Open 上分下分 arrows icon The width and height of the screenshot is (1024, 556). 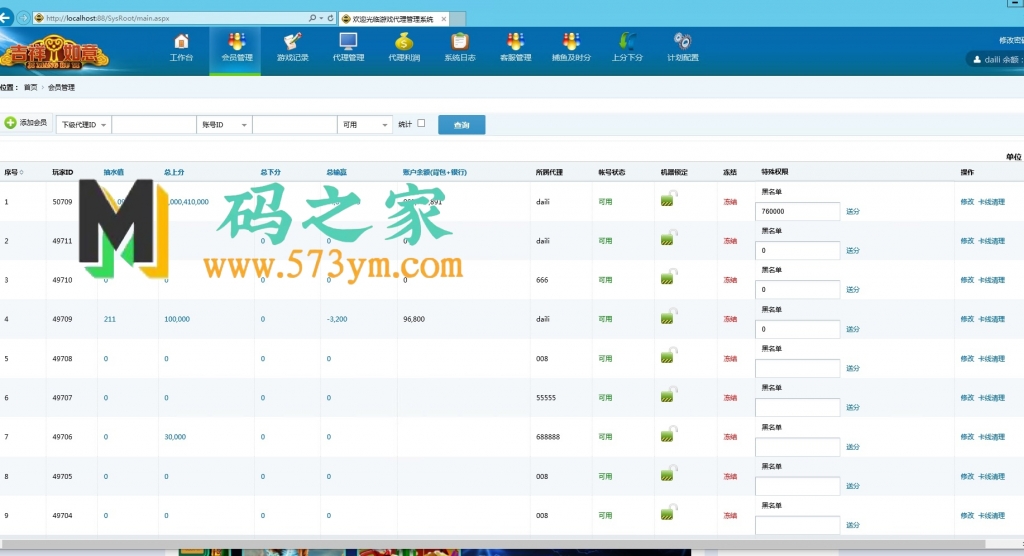click(627, 42)
